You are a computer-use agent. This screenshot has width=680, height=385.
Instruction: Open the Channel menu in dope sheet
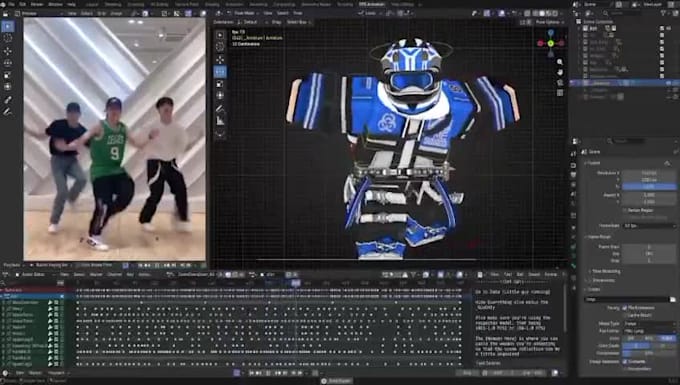click(114, 275)
